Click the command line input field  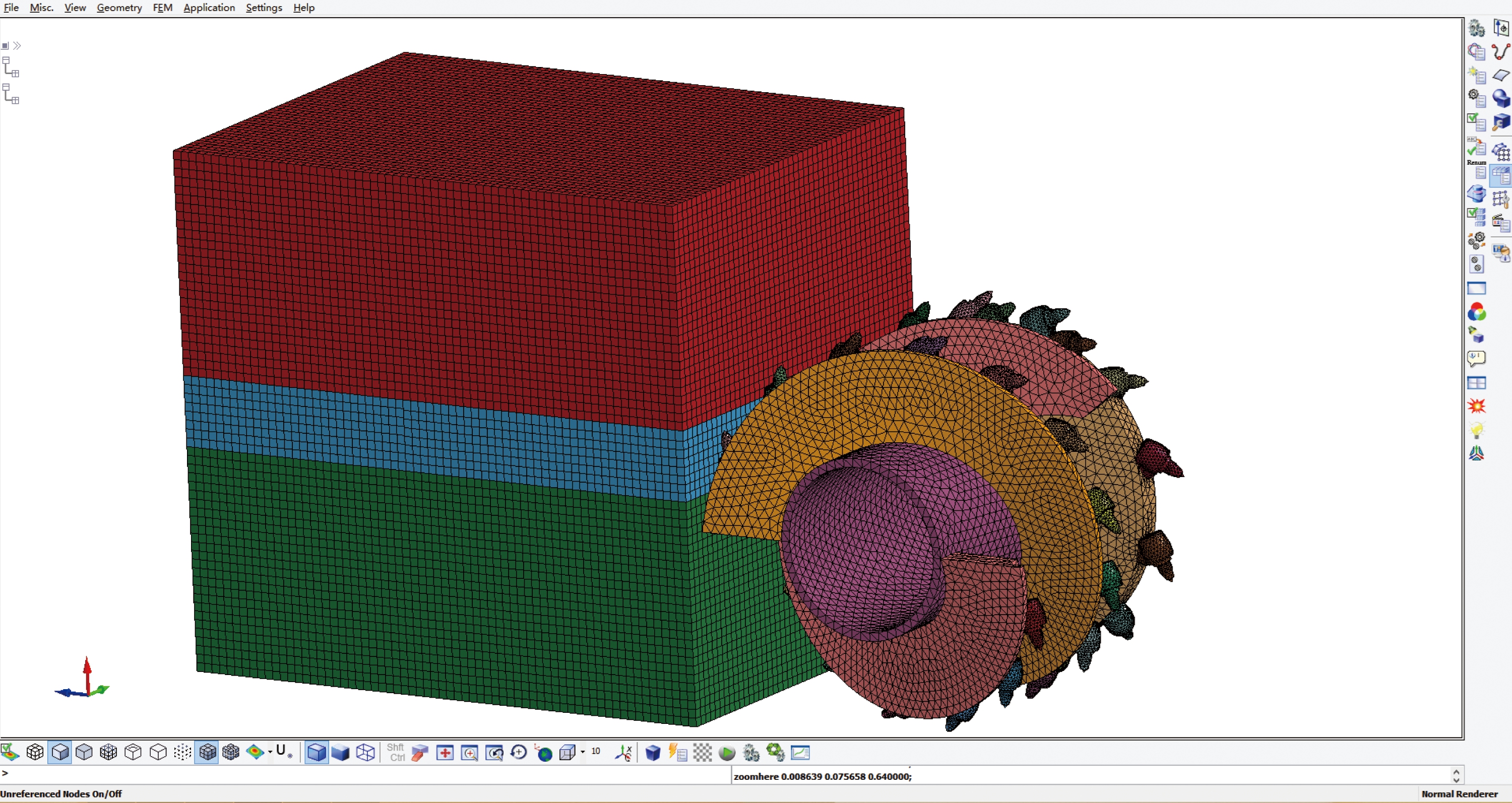click(364, 774)
